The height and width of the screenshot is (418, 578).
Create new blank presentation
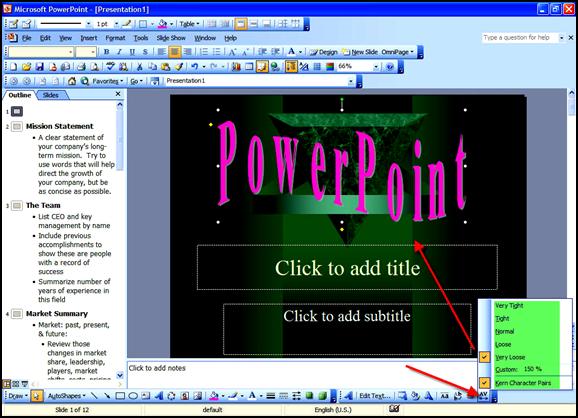(x=13, y=67)
